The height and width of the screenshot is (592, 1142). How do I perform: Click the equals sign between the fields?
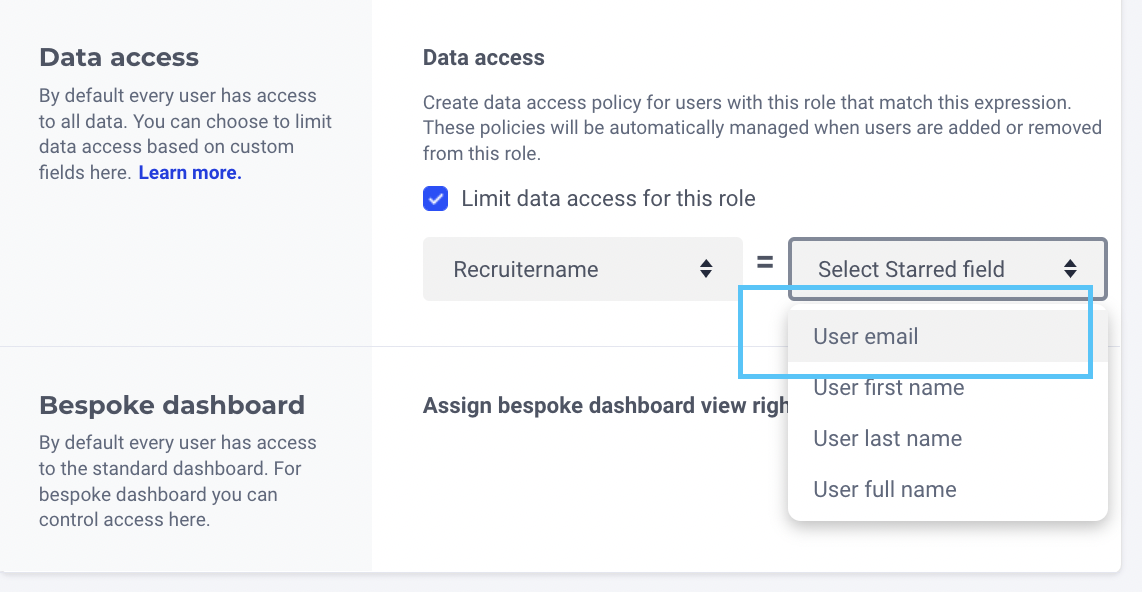765,263
